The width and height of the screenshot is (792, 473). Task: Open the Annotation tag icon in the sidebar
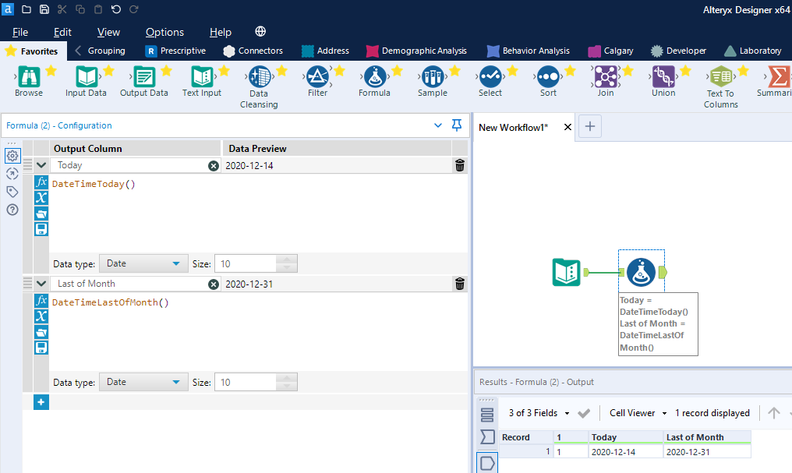[12, 192]
